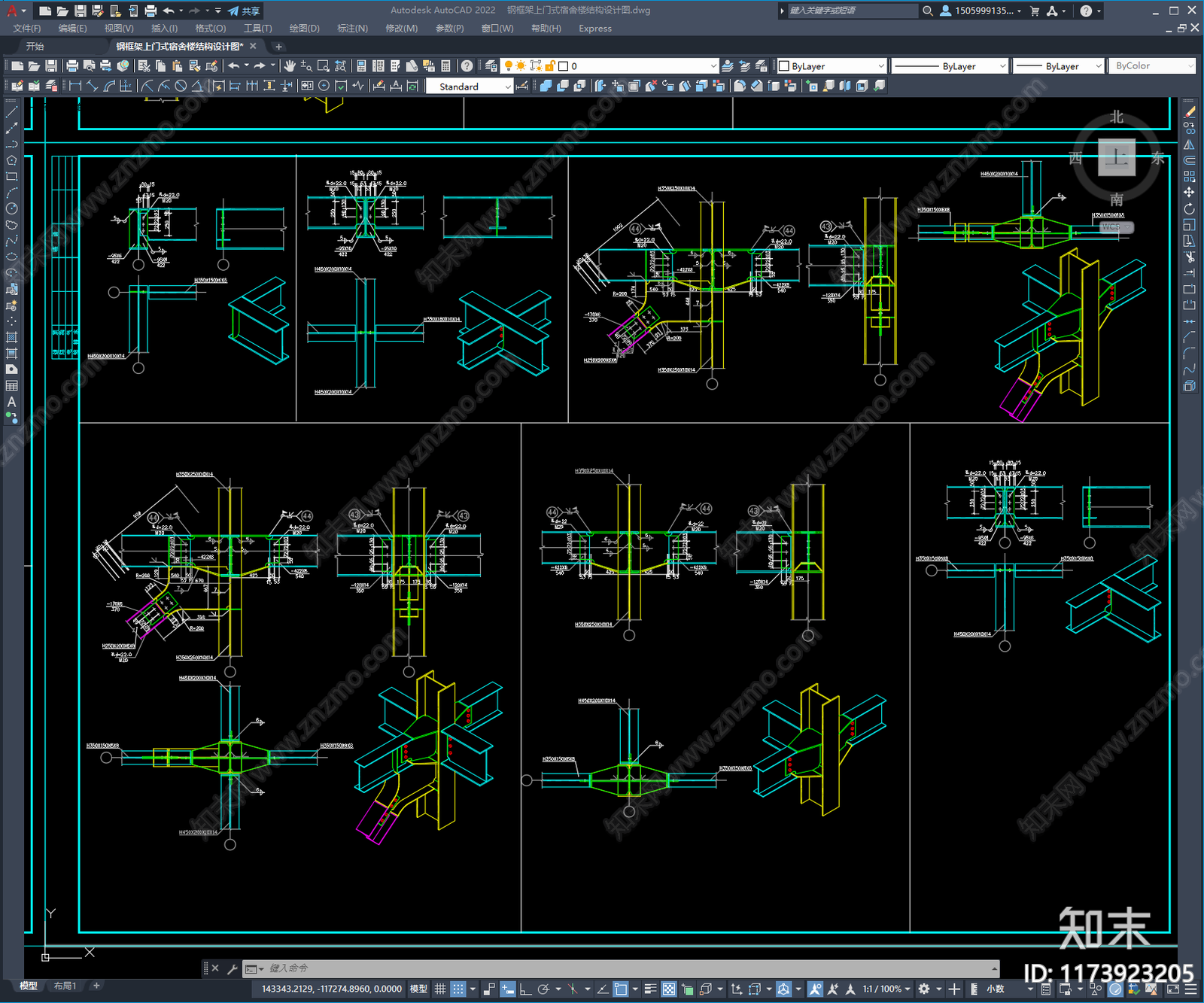
Task: Select the Revision Cloud tool
Action: [x=11, y=225]
